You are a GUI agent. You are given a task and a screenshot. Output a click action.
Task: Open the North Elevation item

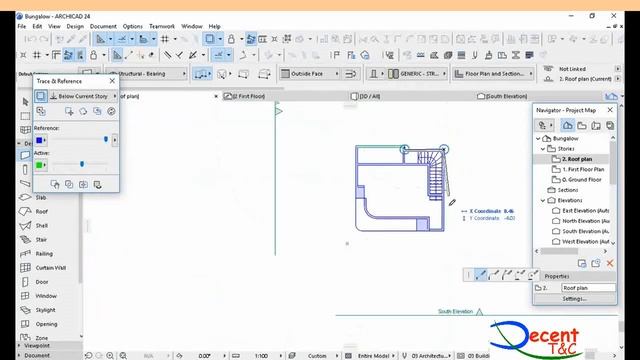(x=586, y=221)
